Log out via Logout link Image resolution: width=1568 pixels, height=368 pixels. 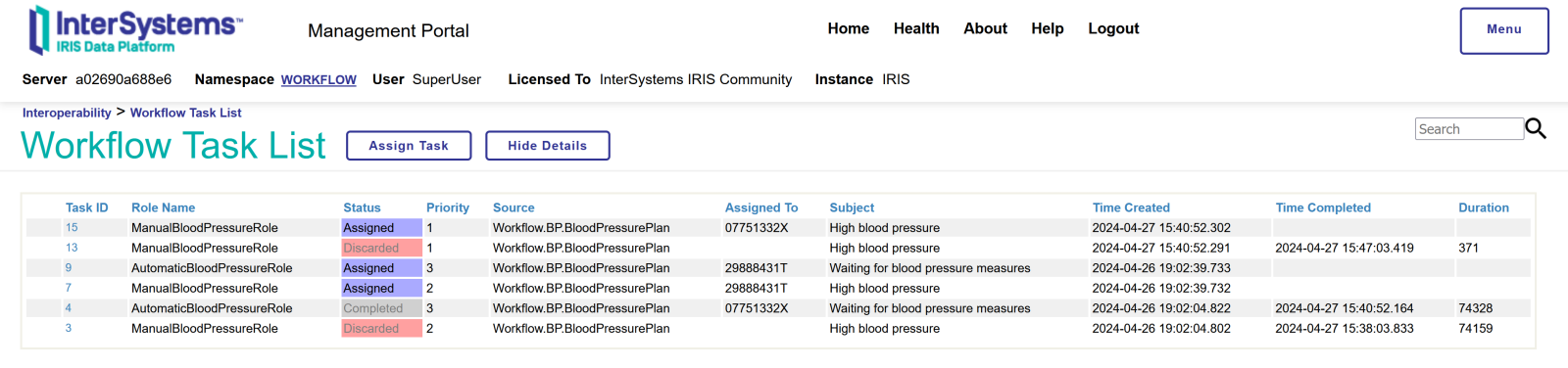pyautogui.click(x=1113, y=28)
